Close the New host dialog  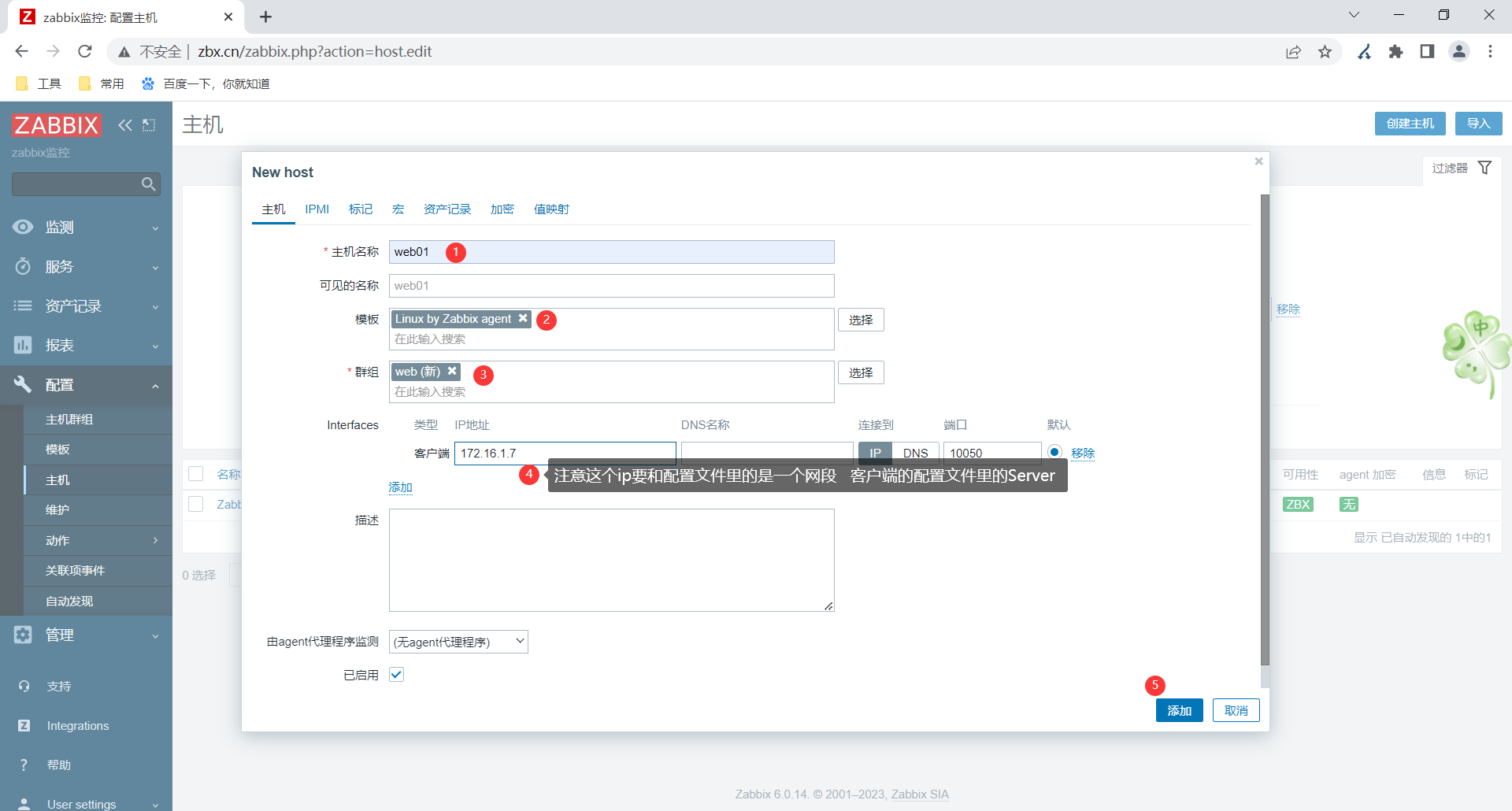click(x=1258, y=161)
